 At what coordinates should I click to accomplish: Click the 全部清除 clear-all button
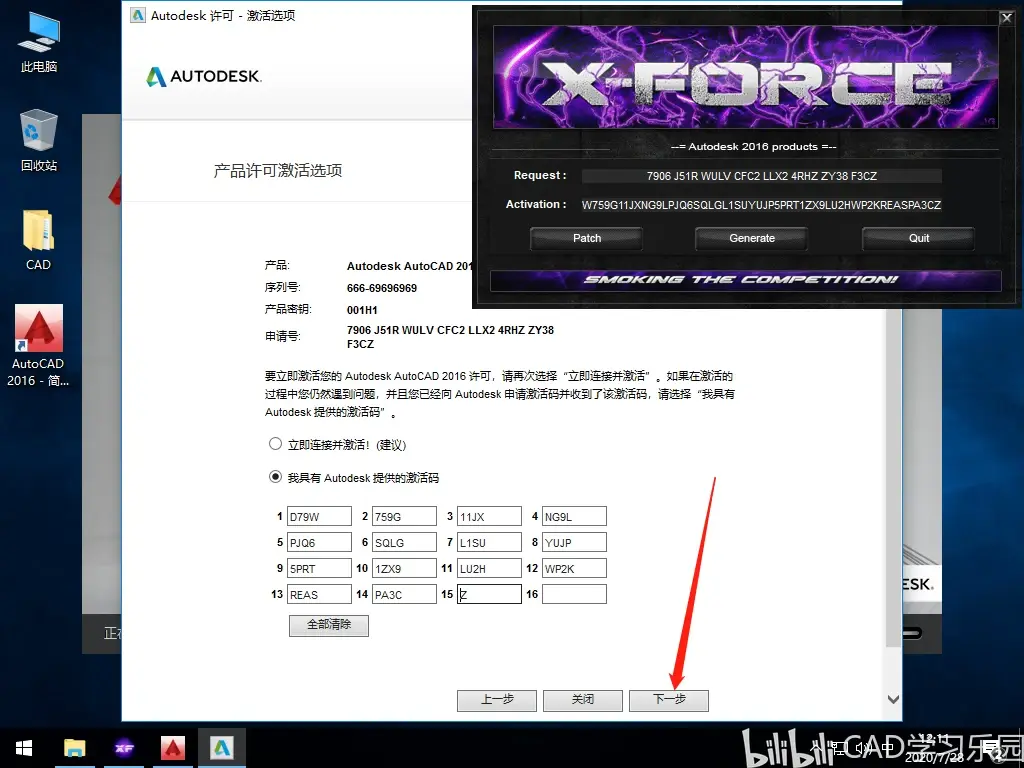pyautogui.click(x=329, y=625)
